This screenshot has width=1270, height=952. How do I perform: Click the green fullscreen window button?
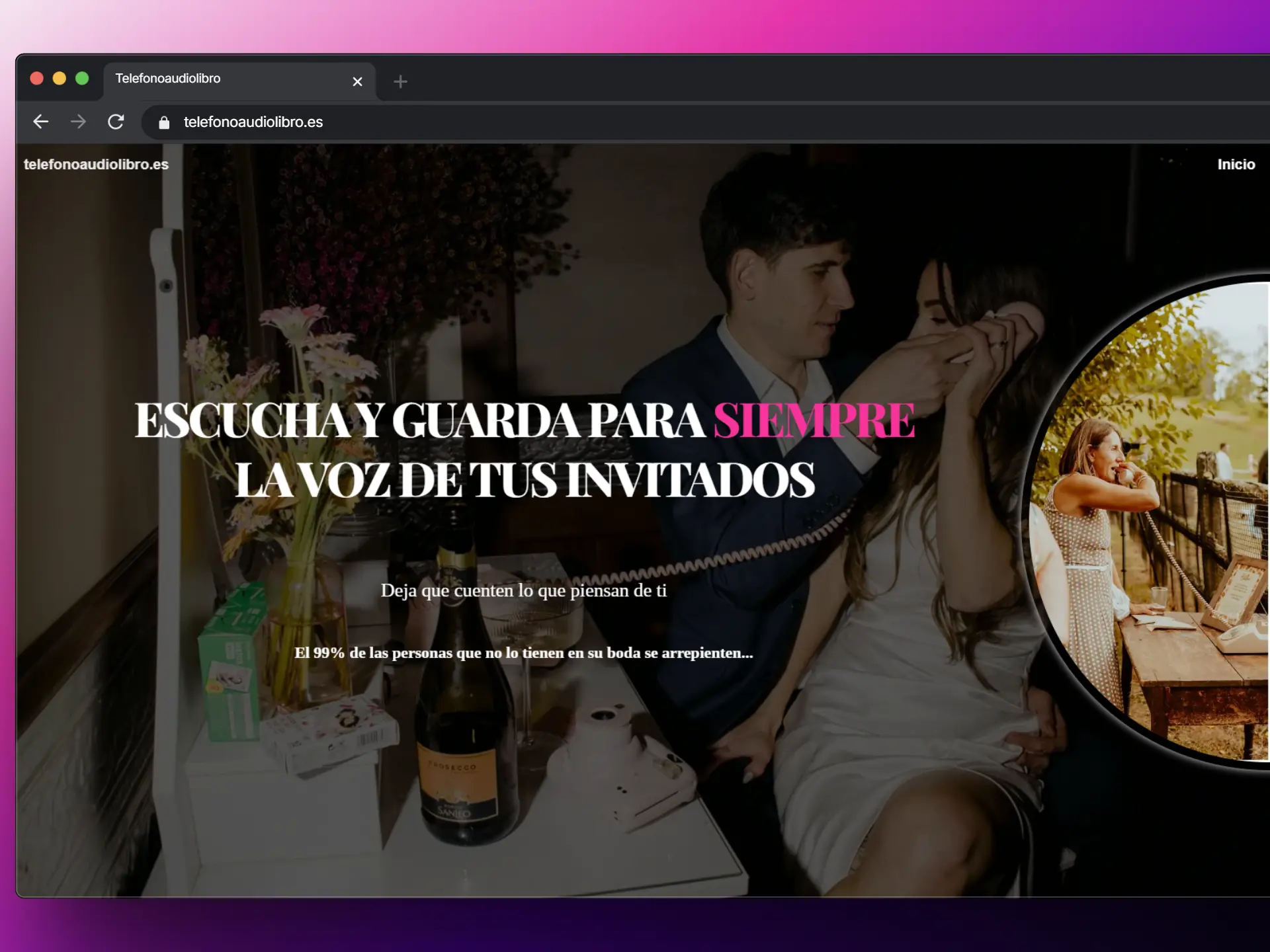click(x=81, y=77)
